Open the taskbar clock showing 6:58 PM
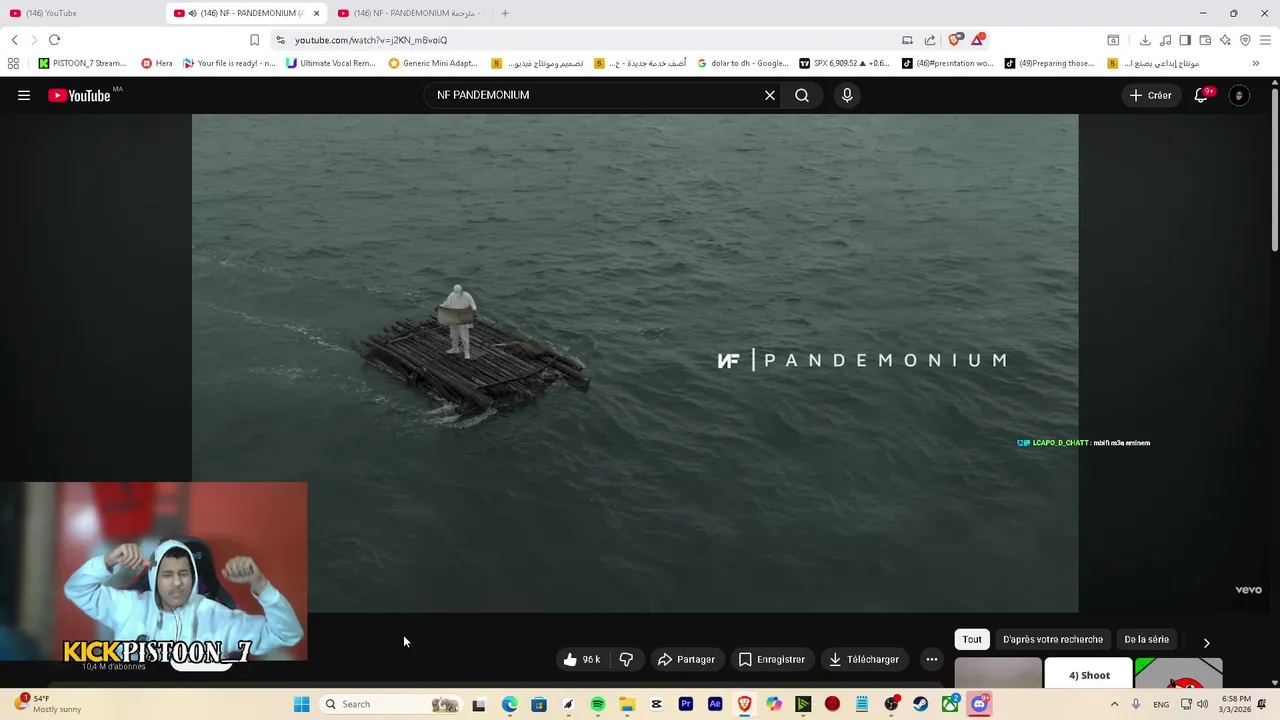 click(1236, 704)
